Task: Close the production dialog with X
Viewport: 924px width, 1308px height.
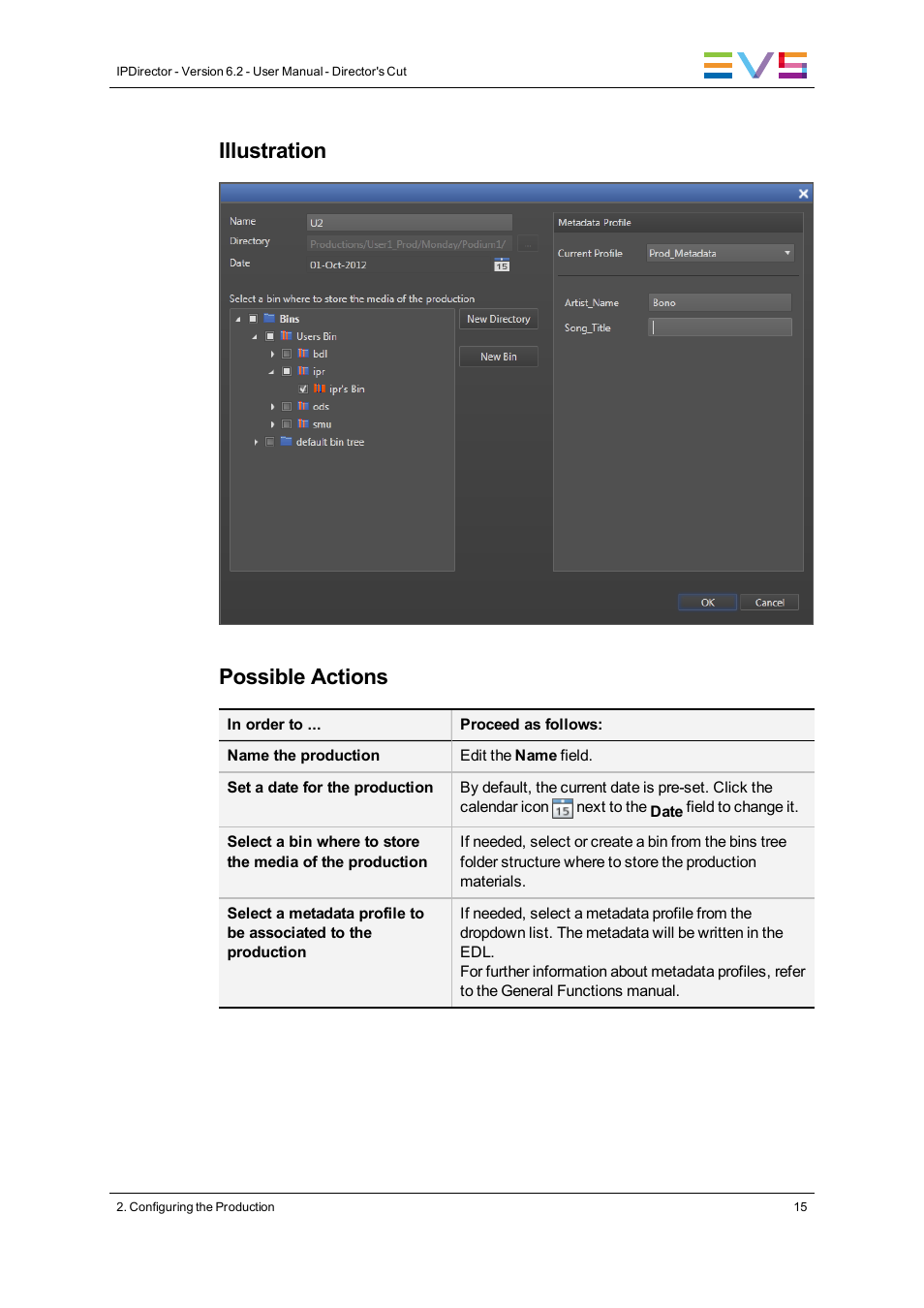Action: coord(803,194)
